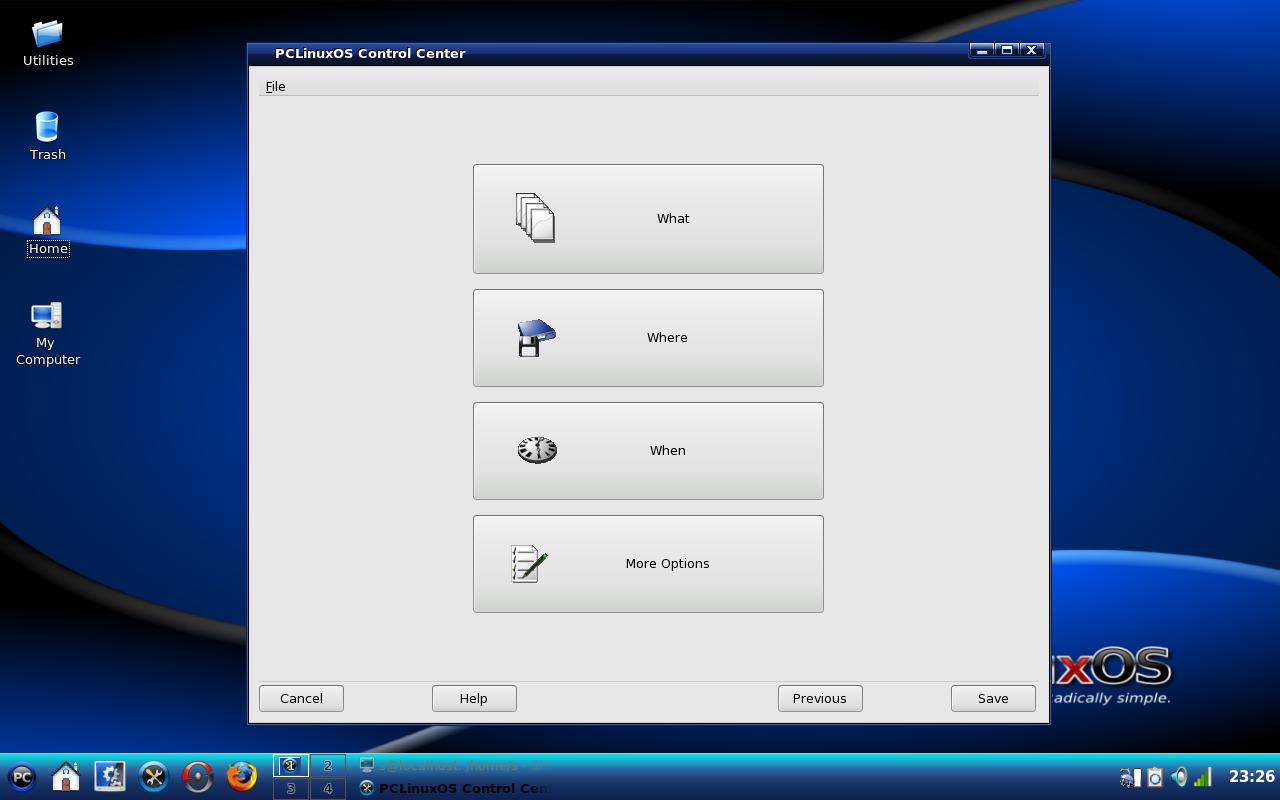The width and height of the screenshot is (1280, 800).
Task: Switch to virtual desktop 4
Action: 327,788
